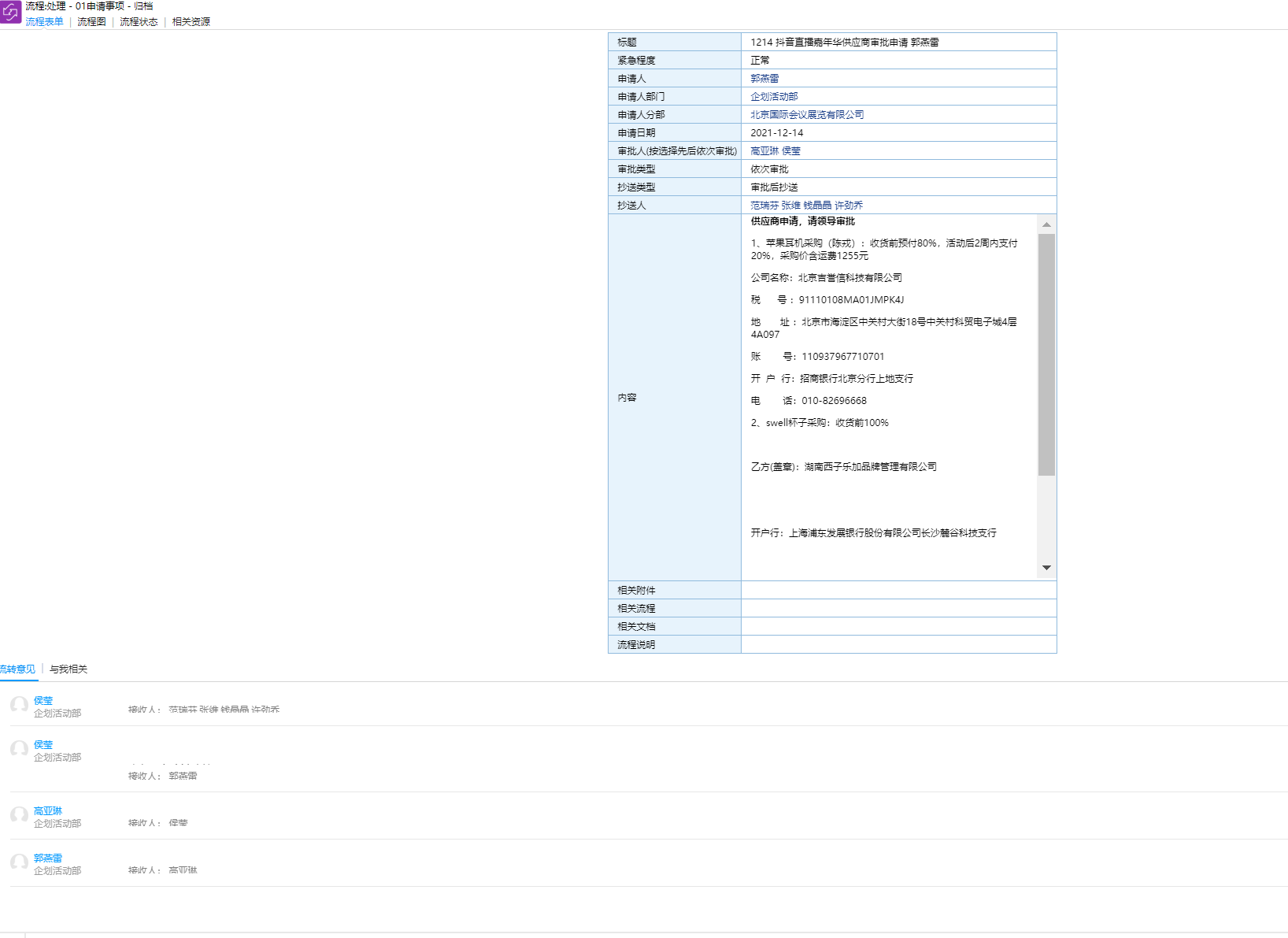
Task: Click the purple workflow logo icon
Action: coord(10,13)
